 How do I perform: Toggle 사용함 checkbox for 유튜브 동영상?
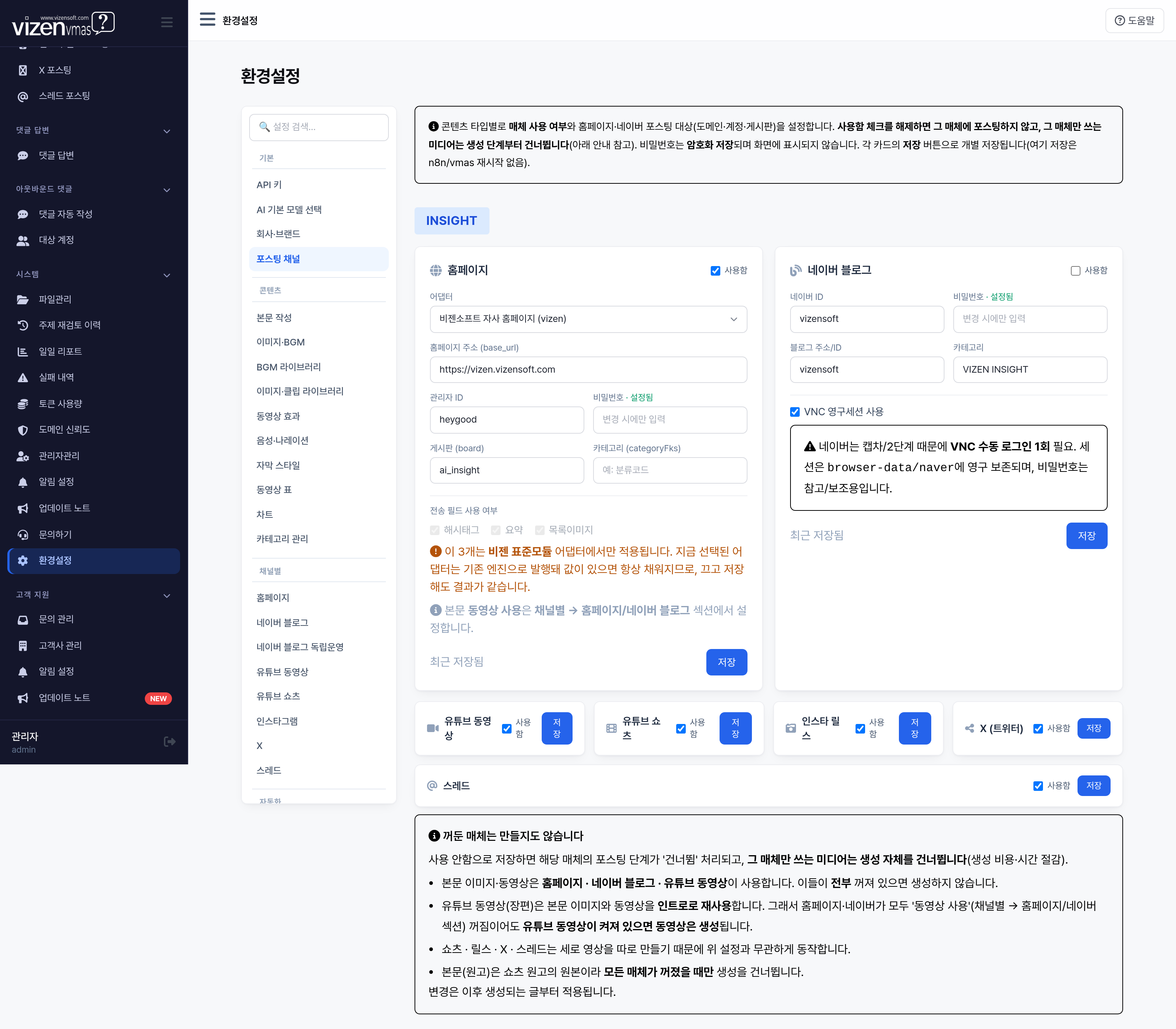(506, 728)
